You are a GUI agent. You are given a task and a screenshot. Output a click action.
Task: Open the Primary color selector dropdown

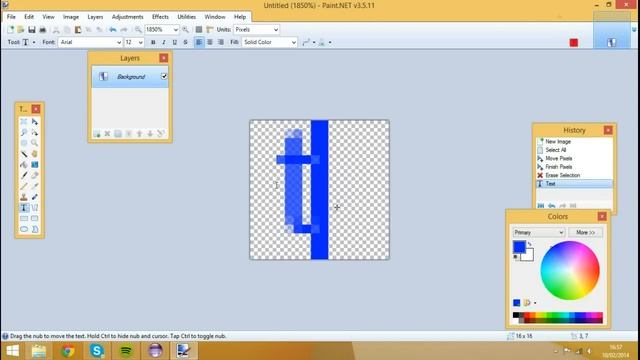pyautogui.click(x=538, y=232)
